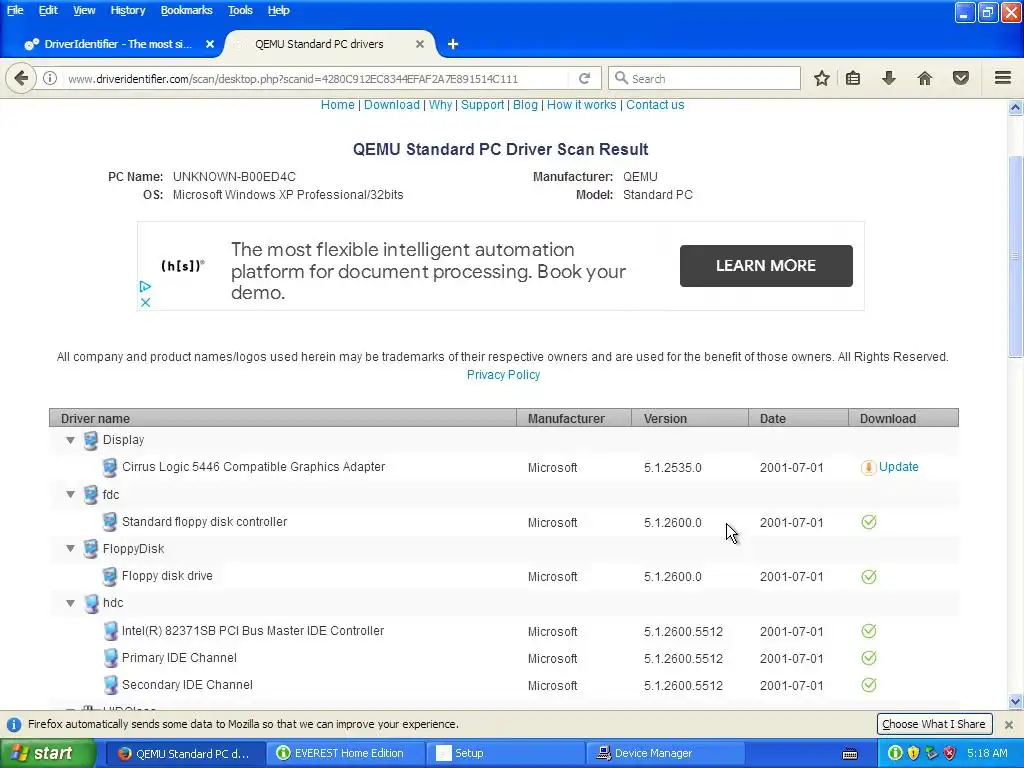
Task: Click Update link for Cirrus Logic driver
Action: pyautogui.click(x=899, y=467)
